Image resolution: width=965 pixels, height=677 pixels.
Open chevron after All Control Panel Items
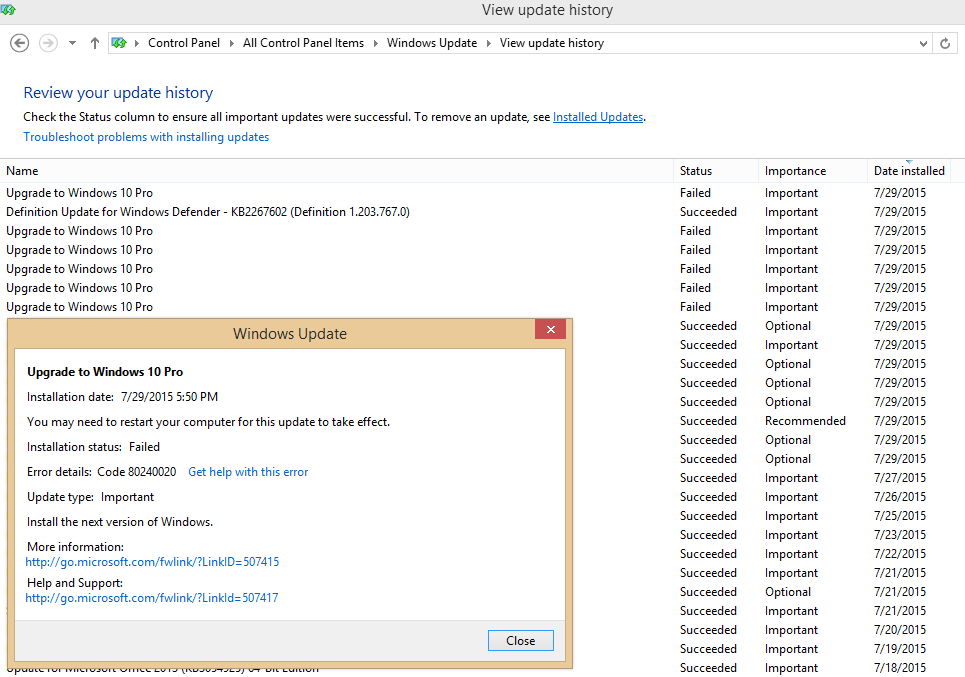click(x=375, y=43)
